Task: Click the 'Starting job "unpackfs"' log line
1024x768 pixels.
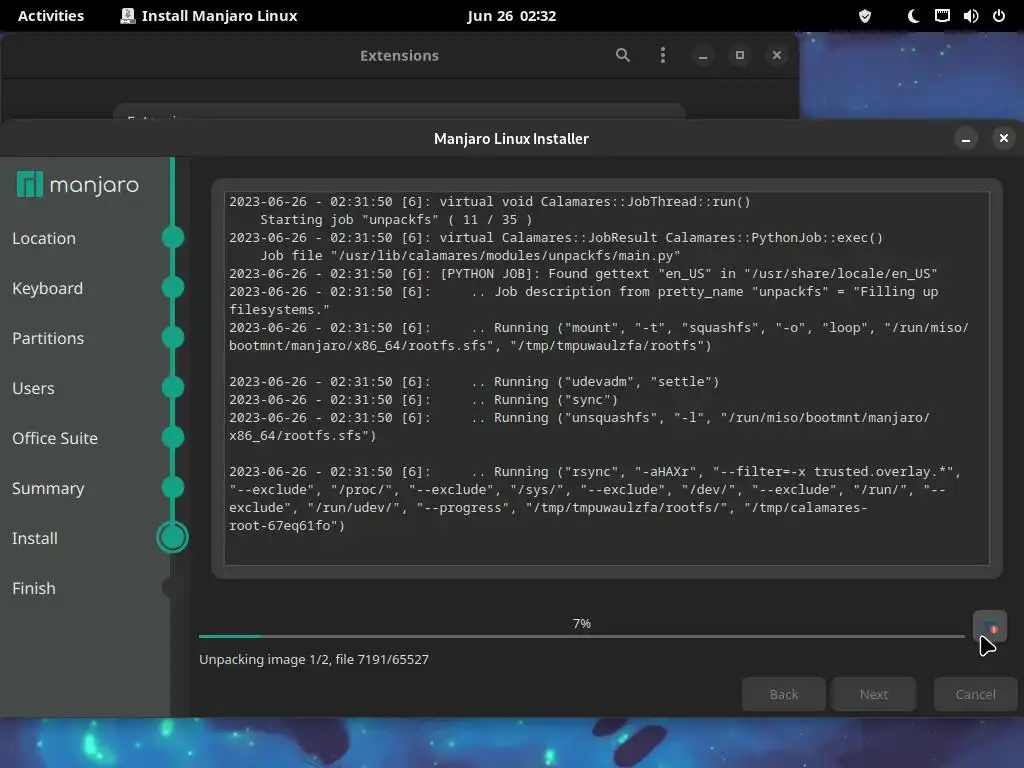Action: click(396, 219)
